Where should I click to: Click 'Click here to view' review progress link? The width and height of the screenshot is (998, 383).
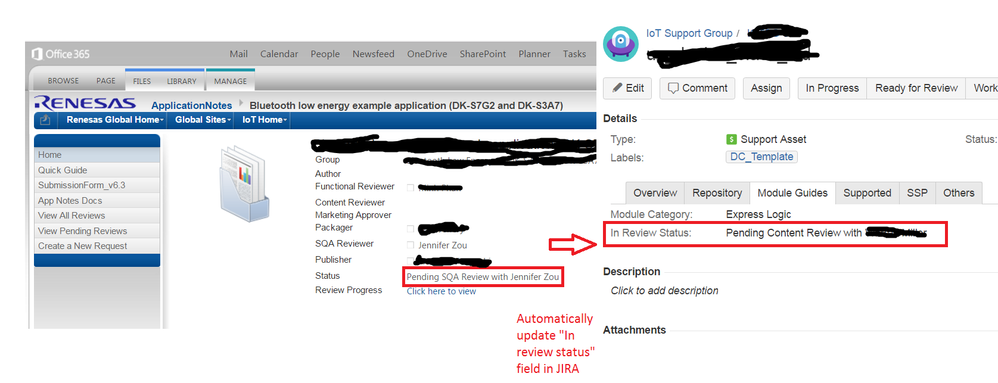point(441,291)
